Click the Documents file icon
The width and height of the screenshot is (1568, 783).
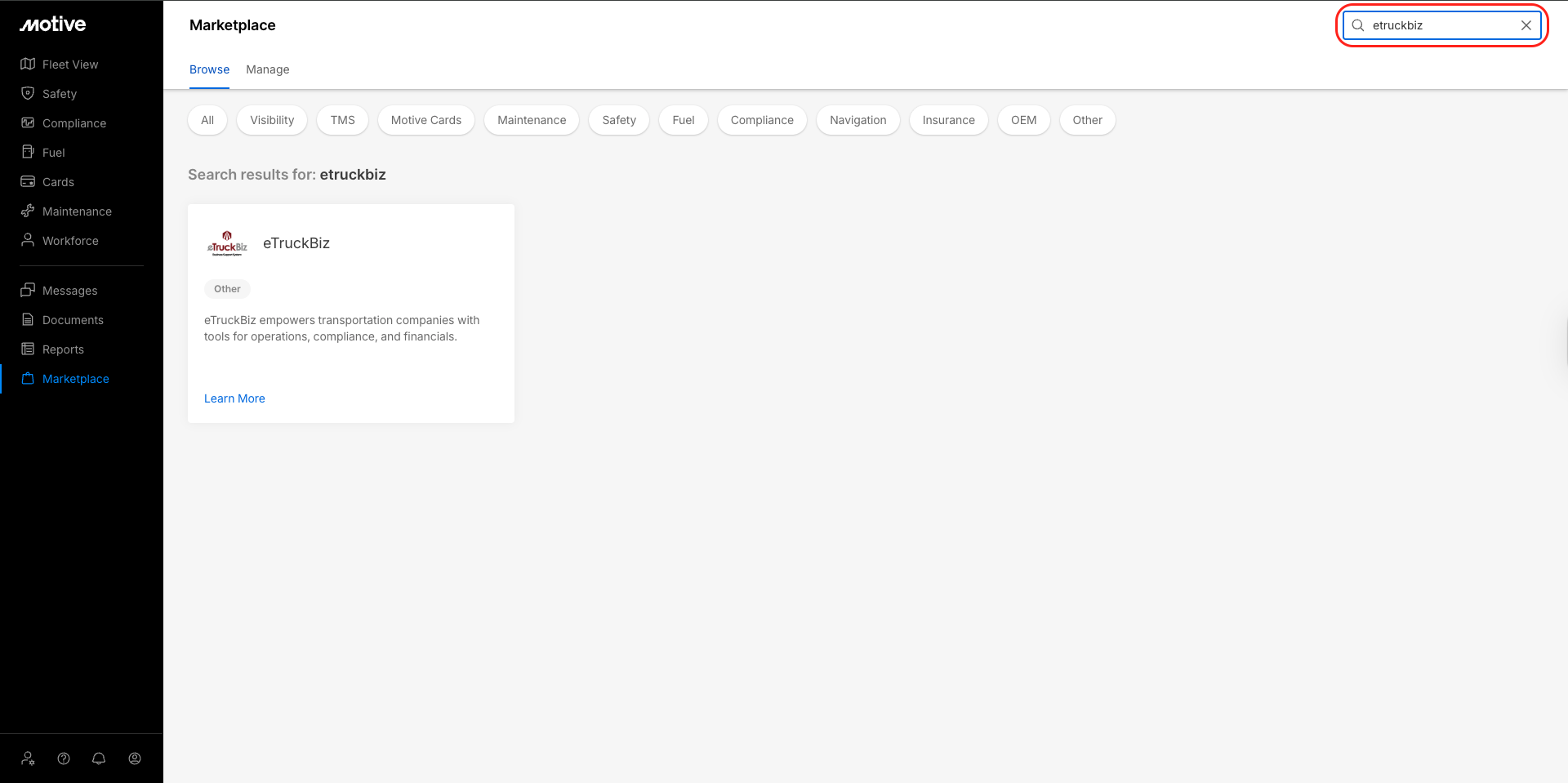point(28,319)
